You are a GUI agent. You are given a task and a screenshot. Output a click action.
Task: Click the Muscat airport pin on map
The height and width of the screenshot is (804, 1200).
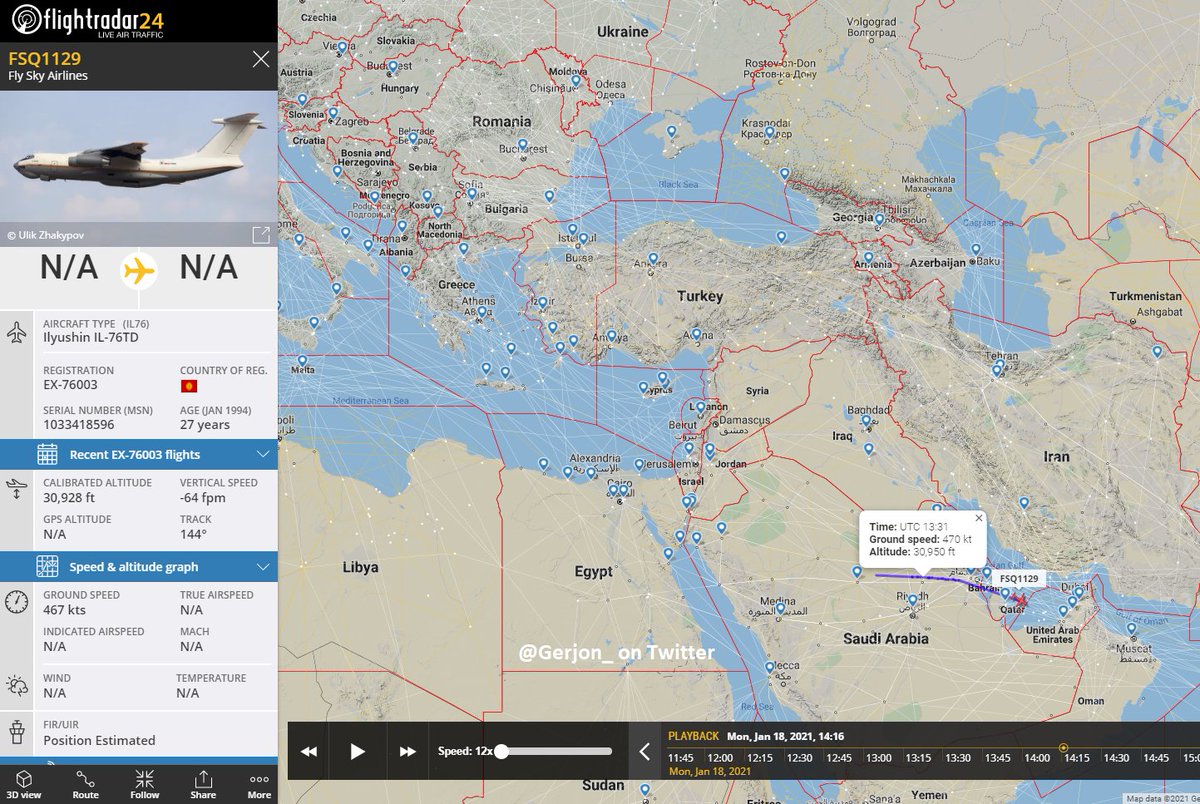click(1132, 630)
